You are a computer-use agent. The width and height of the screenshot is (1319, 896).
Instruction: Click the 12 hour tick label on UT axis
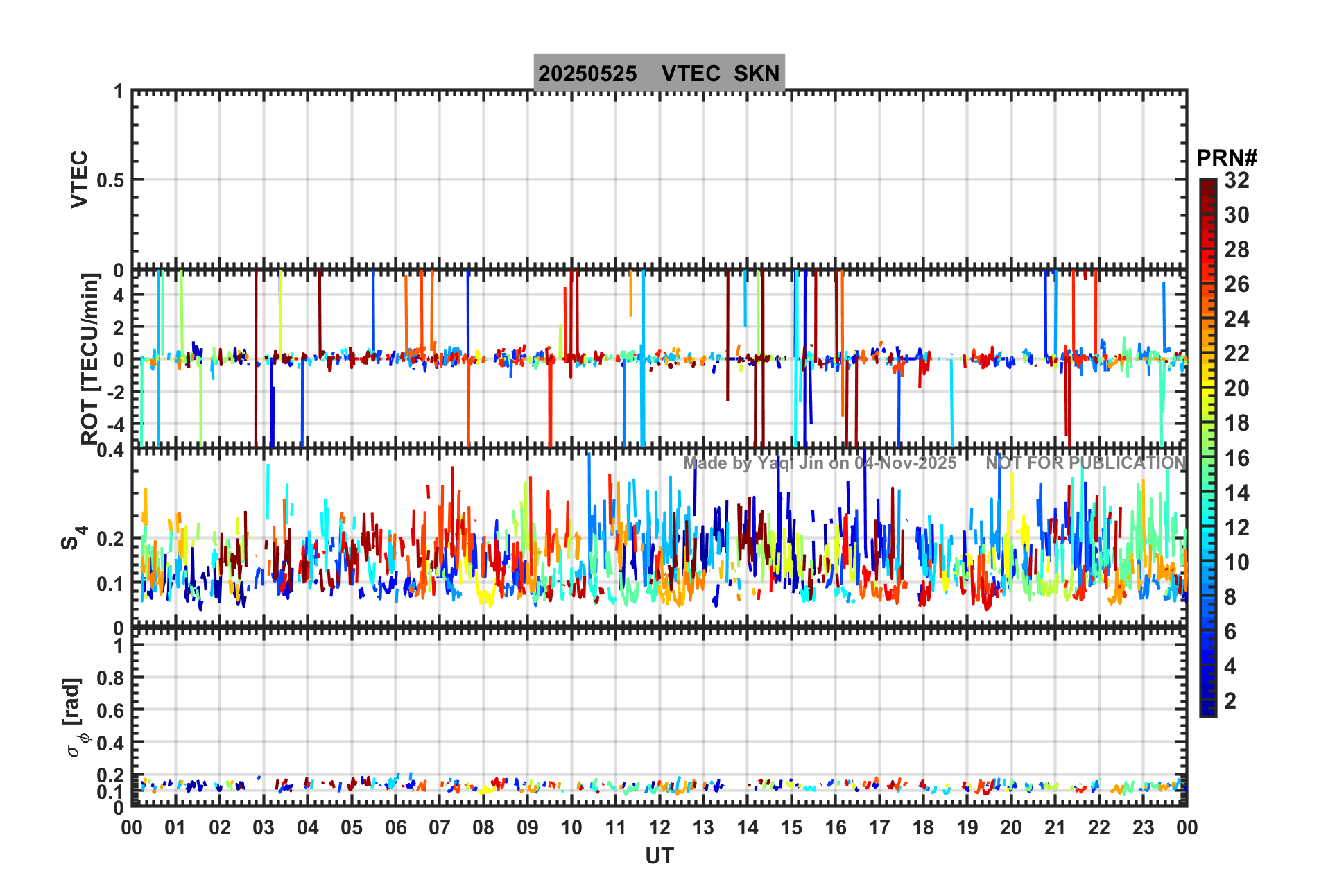pos(659,827)
